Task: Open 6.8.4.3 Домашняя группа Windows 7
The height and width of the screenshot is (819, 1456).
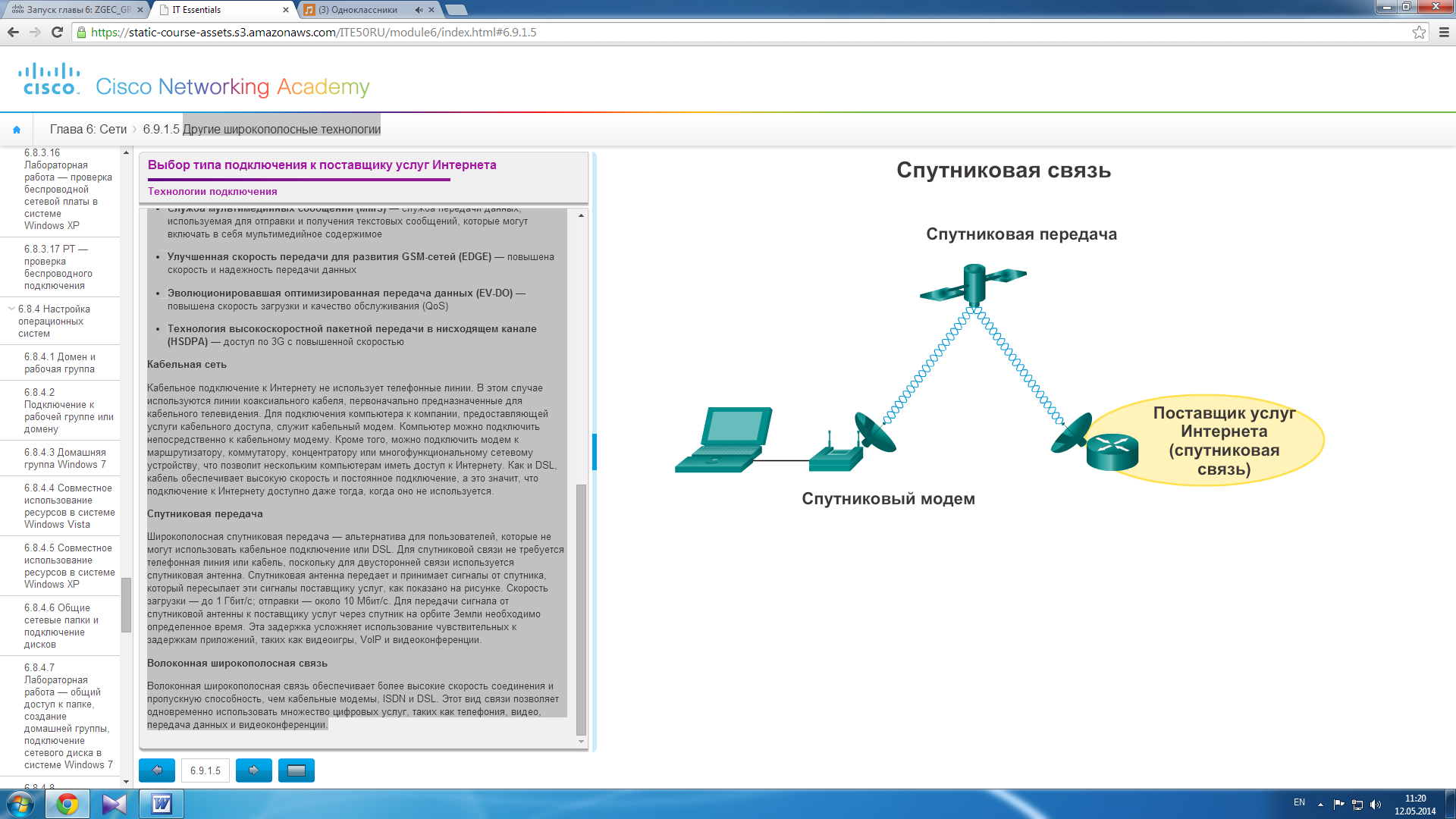Action: point(65,459)
